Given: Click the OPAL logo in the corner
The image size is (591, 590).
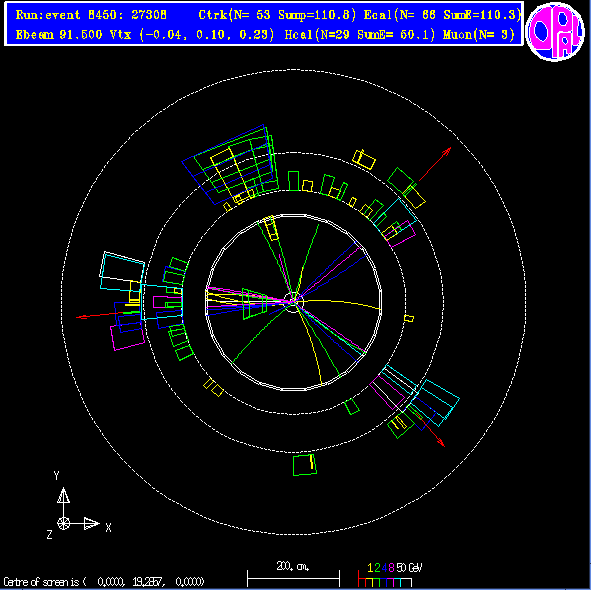Looking at the screenshot, I should click(555, 32).
